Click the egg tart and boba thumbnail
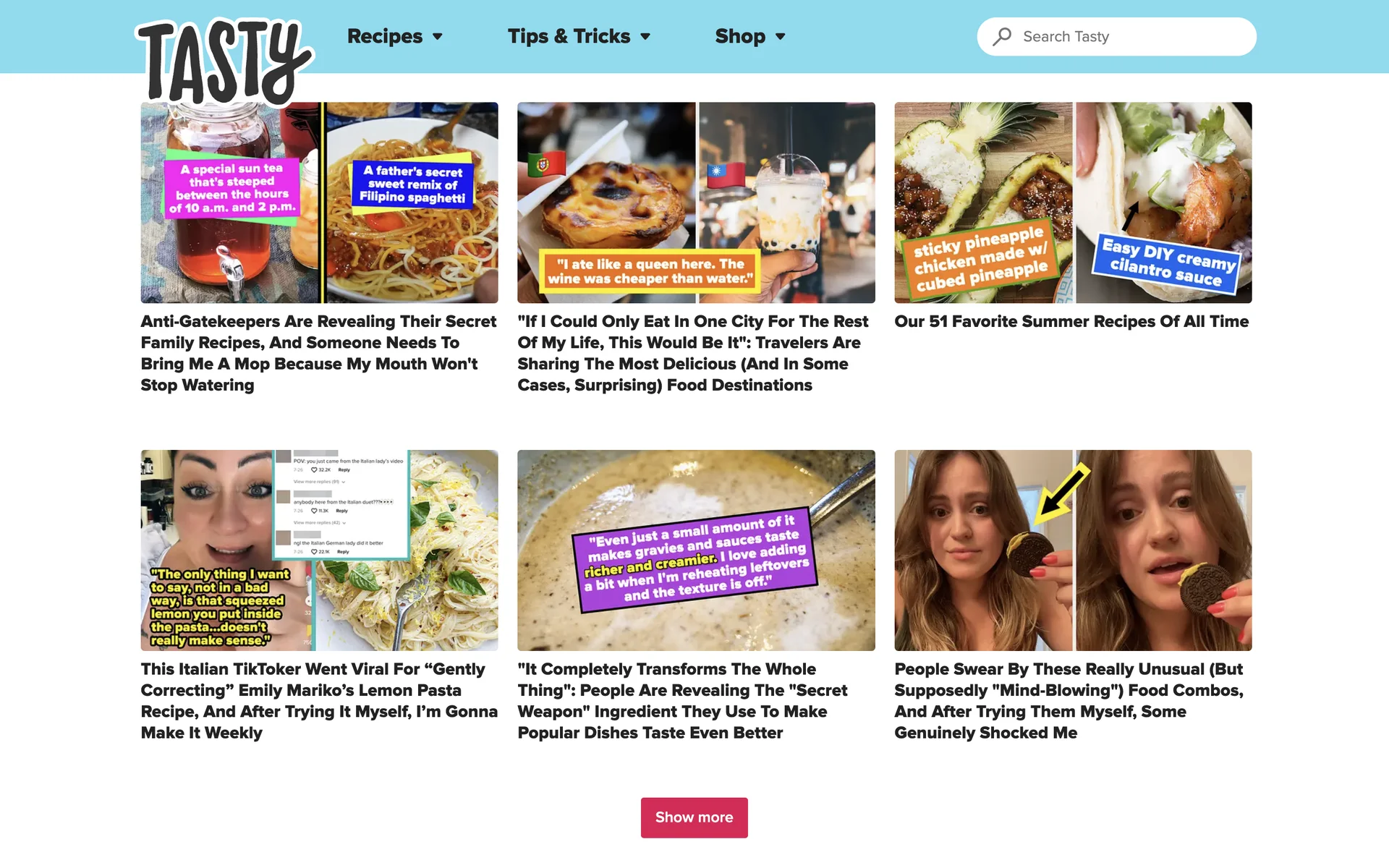 [696, 203]
